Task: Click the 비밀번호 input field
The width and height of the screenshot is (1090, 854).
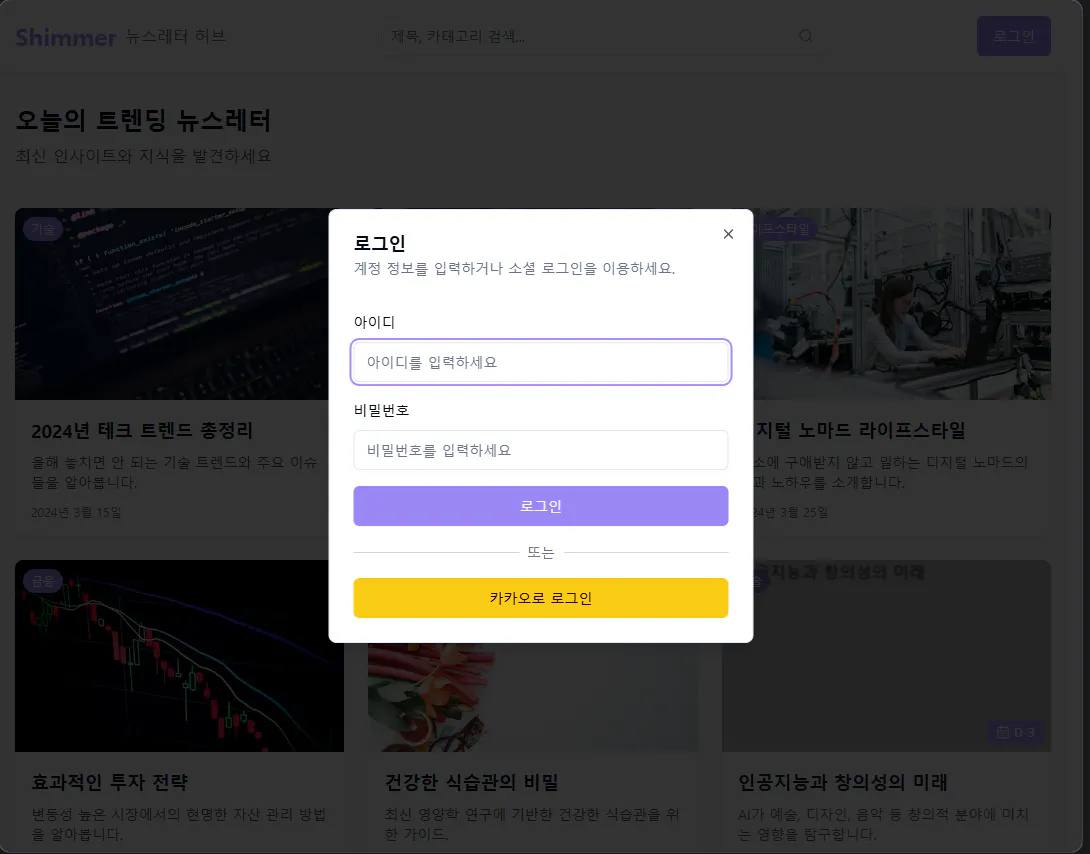Action: 541,450
